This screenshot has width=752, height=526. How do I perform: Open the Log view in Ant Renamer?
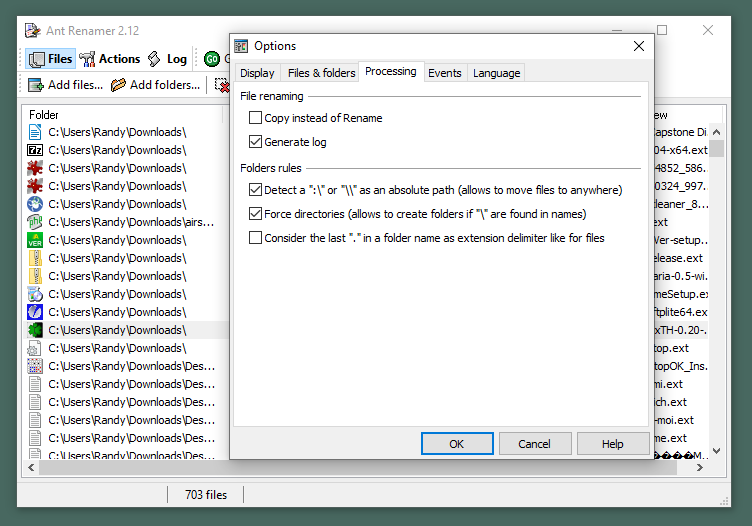167,58
